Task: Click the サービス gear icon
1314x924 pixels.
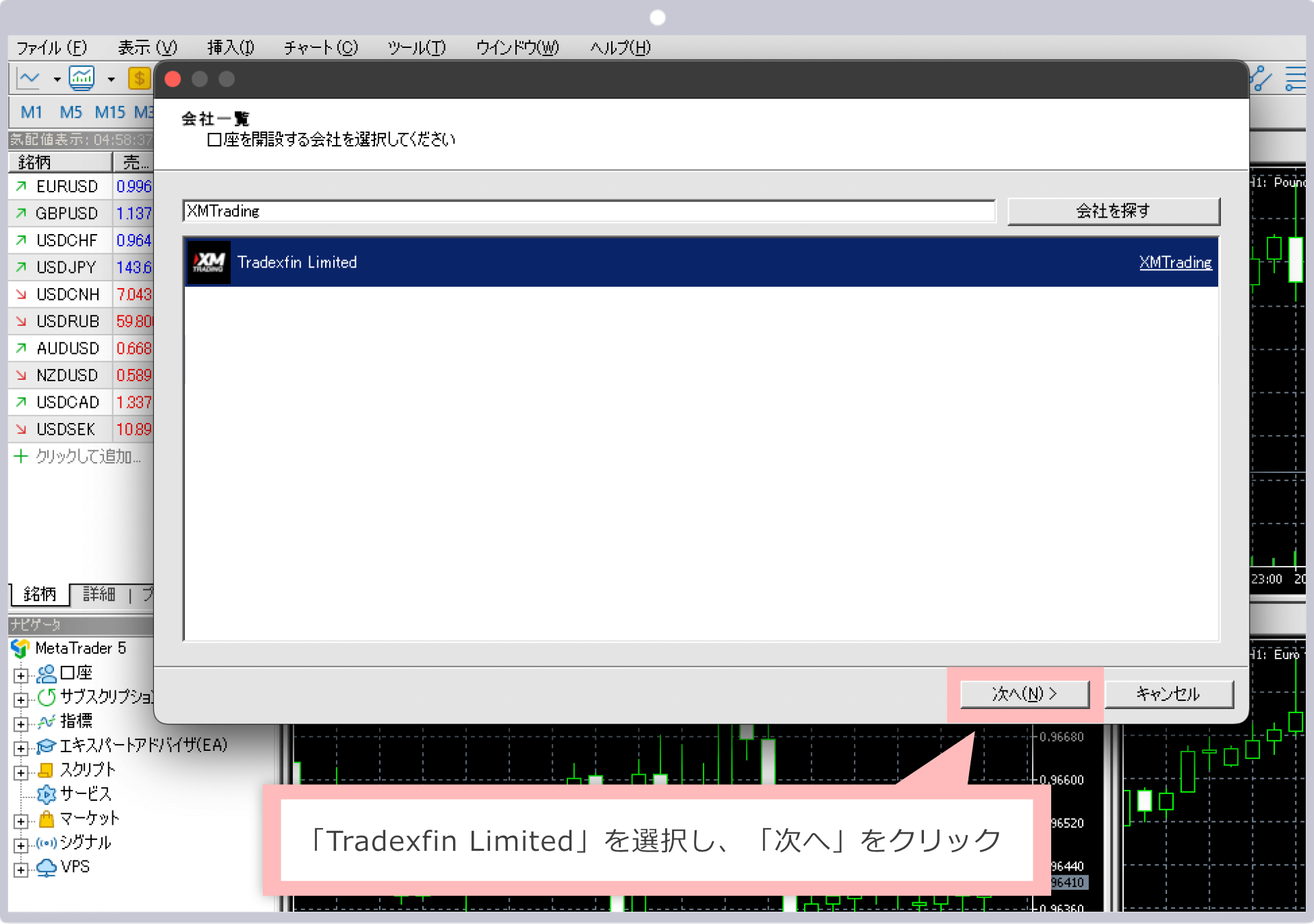Action: [46, 794]
